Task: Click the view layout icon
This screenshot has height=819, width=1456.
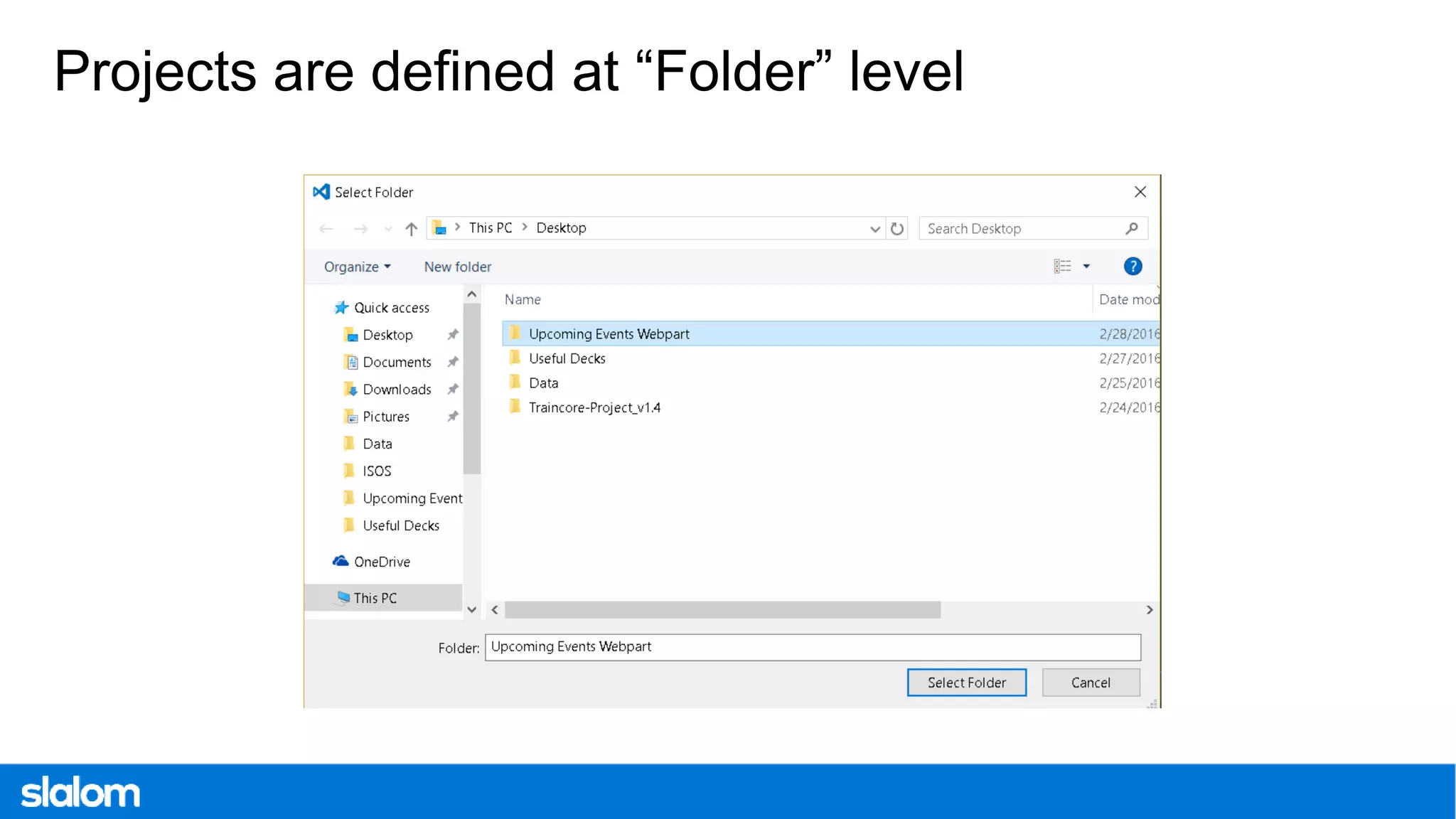Action: (x=1062, y=267)
